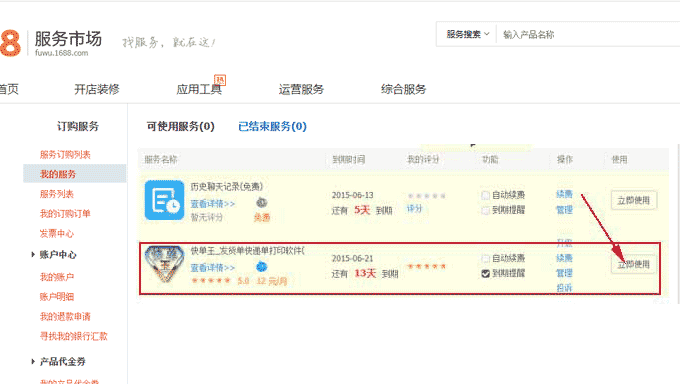The width and height of the screenshot is (680, 384).
Task: Open 我的退款申请 in the sidebar
Action: (65, 317)
